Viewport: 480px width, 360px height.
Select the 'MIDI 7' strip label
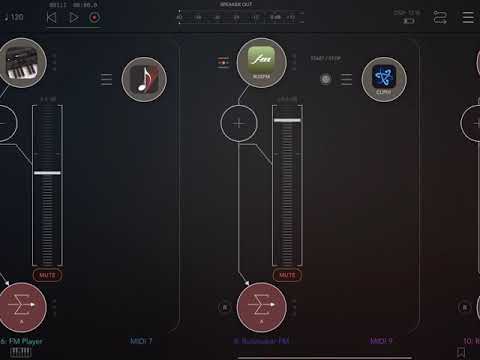(141, 341)
